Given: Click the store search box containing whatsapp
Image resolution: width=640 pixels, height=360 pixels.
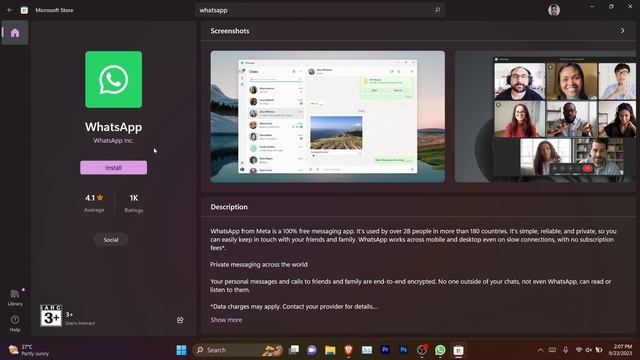Looking at the screenshot, I should (x=320, y=10).
